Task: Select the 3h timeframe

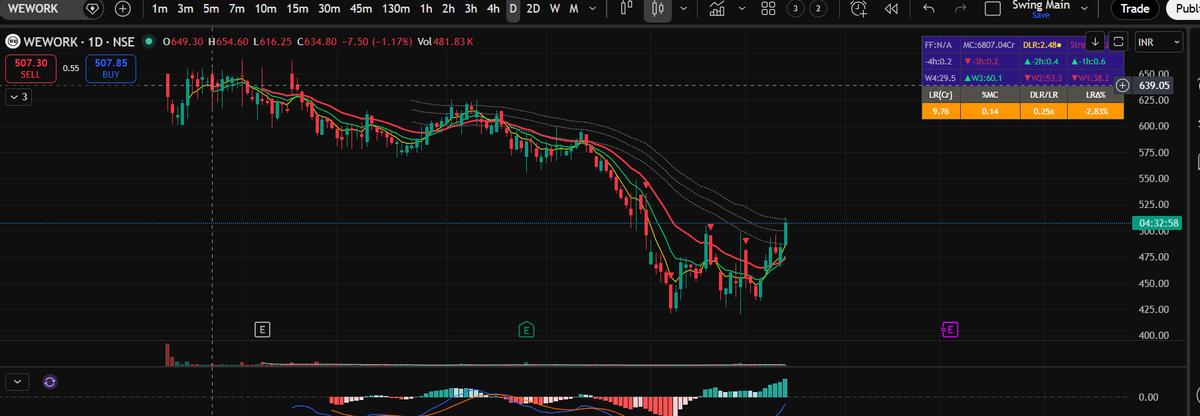Action: [470, 9]
